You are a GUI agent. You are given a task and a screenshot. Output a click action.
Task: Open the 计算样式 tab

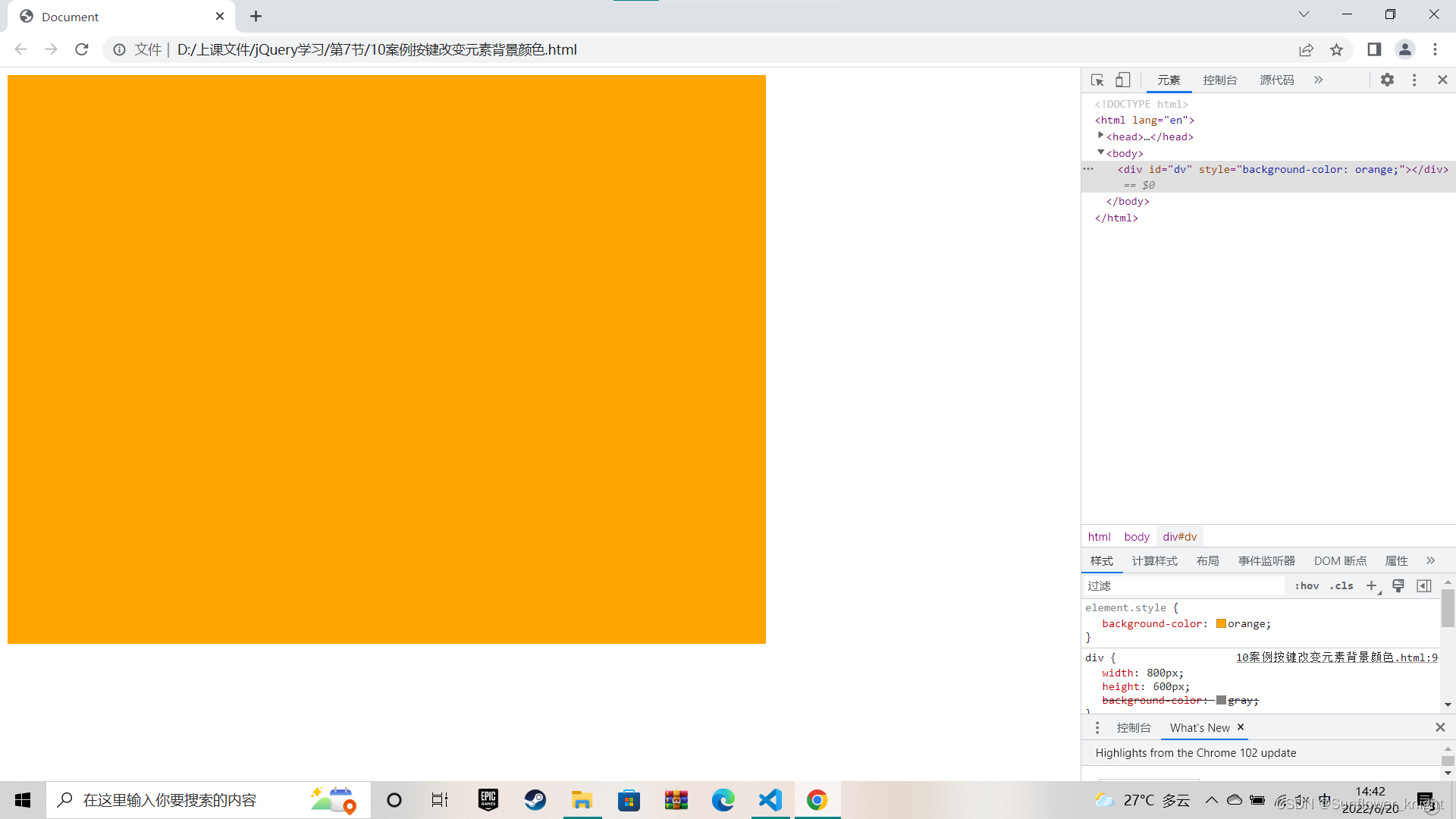point(1154,560)
